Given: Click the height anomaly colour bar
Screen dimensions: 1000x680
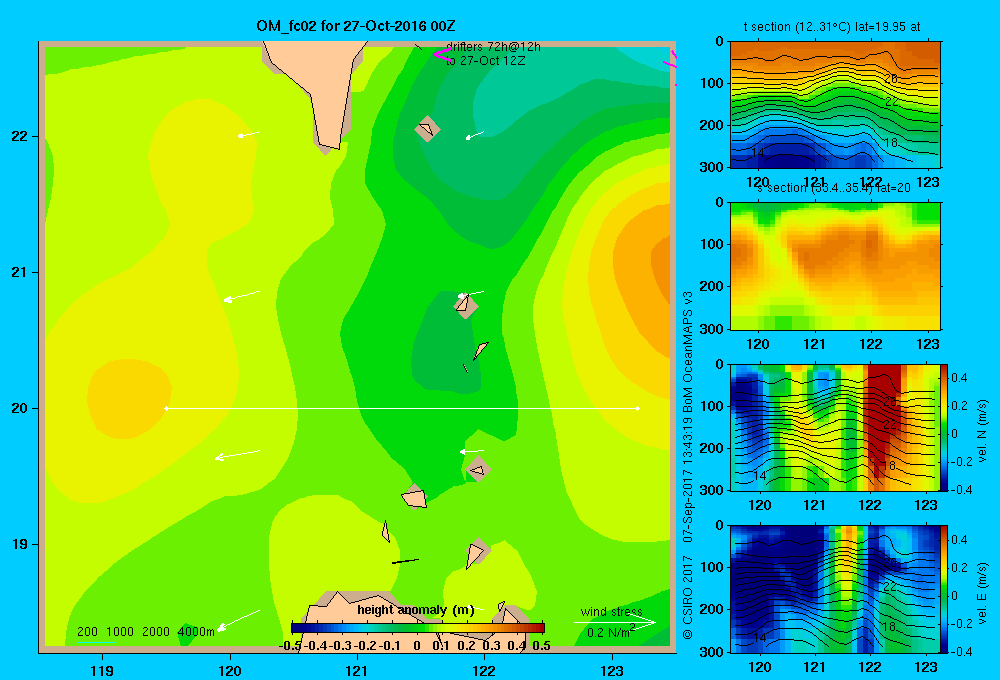Looking at the screenshot, I should point(417,628).
